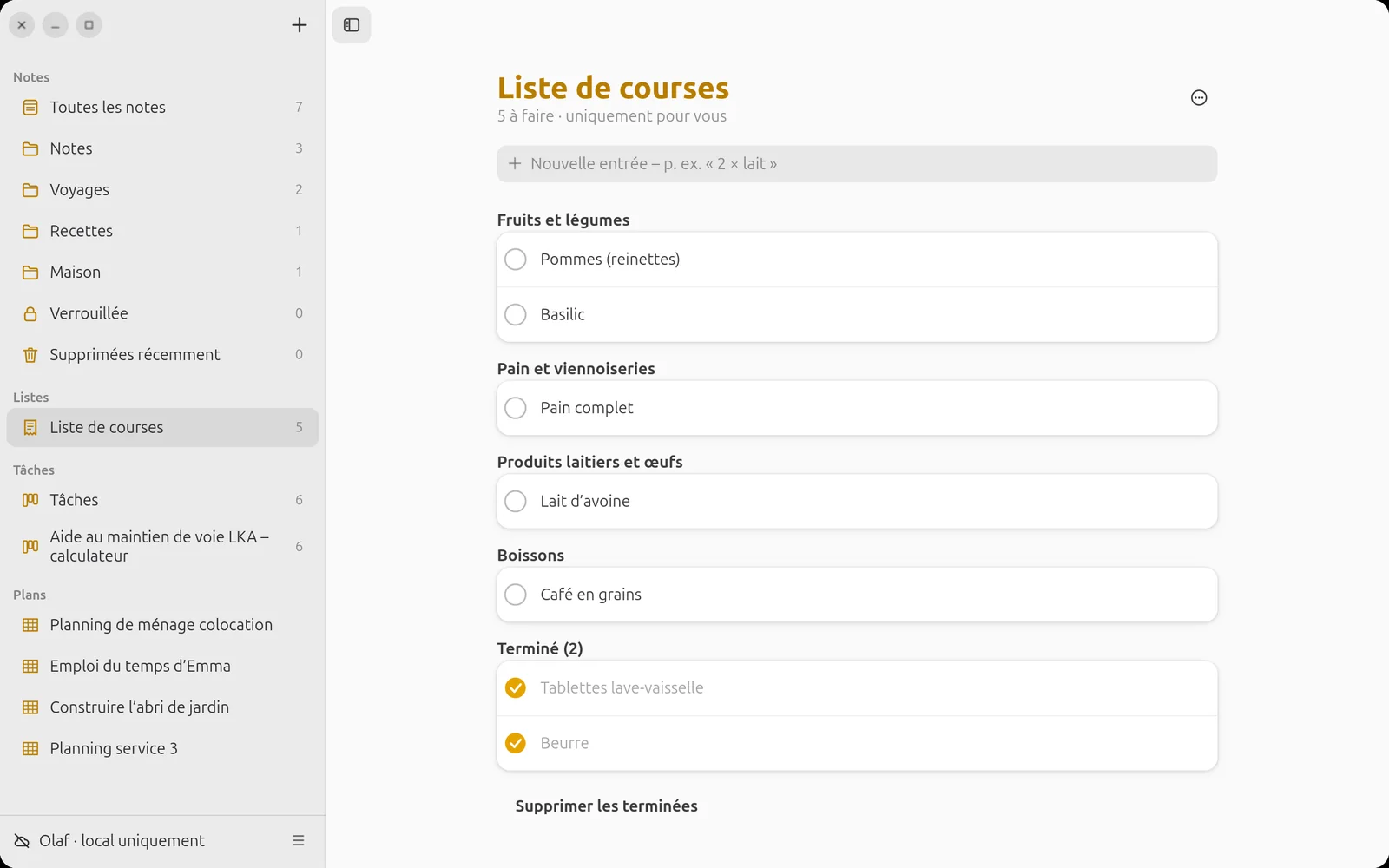Image resolution: width=1389 pixels, height=868 pixels.
Task: Click the Produits laitiers et œufs heading
Action: 590,463
